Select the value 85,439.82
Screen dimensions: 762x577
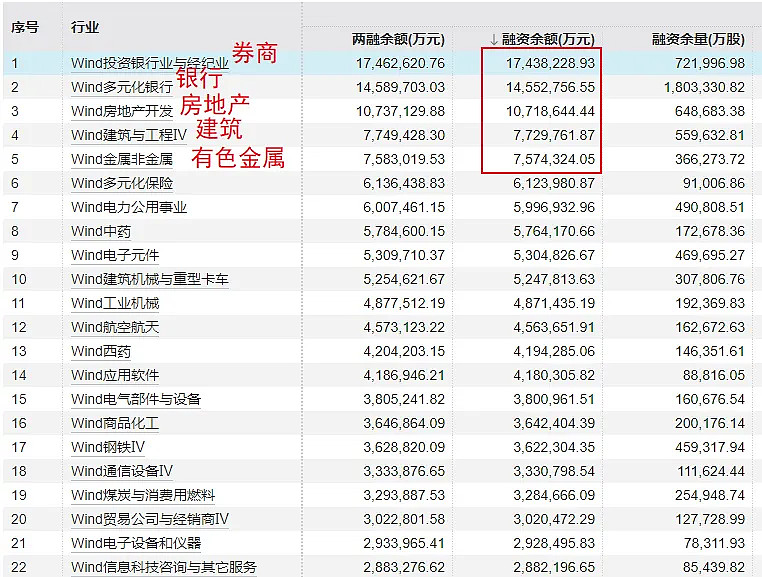pos(713,567)
